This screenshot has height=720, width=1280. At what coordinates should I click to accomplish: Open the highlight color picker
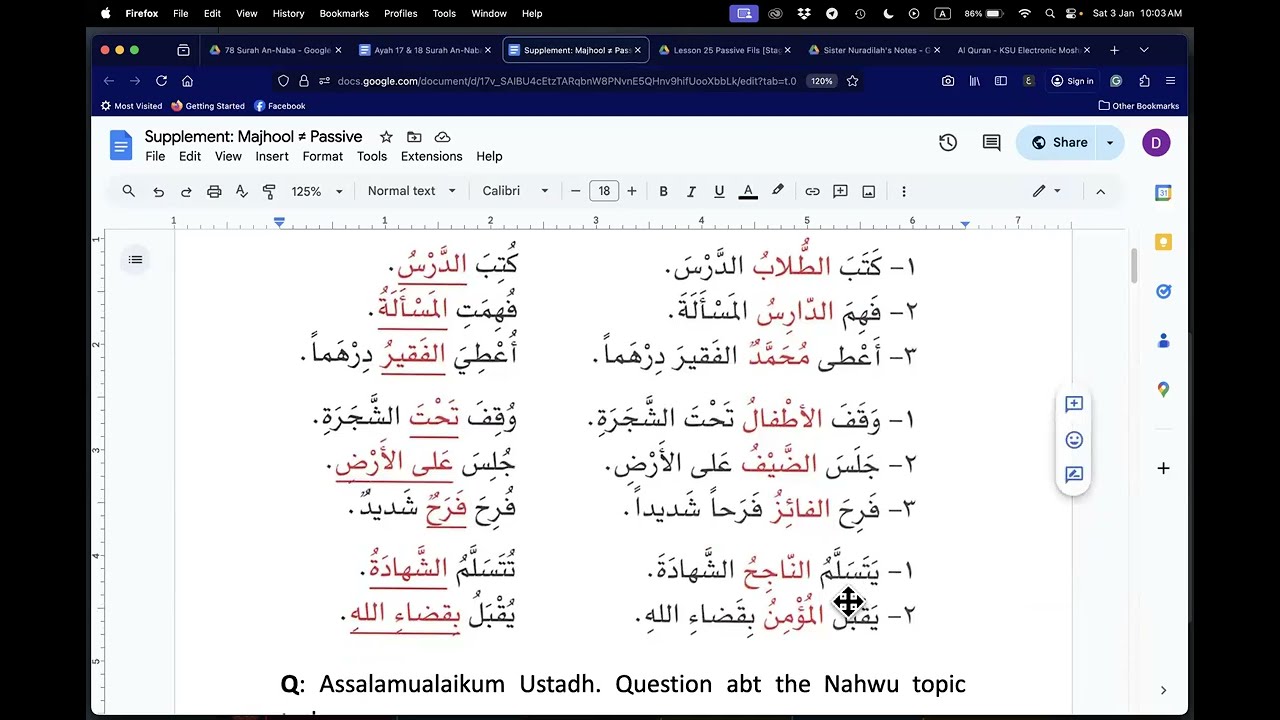[778, 191]
